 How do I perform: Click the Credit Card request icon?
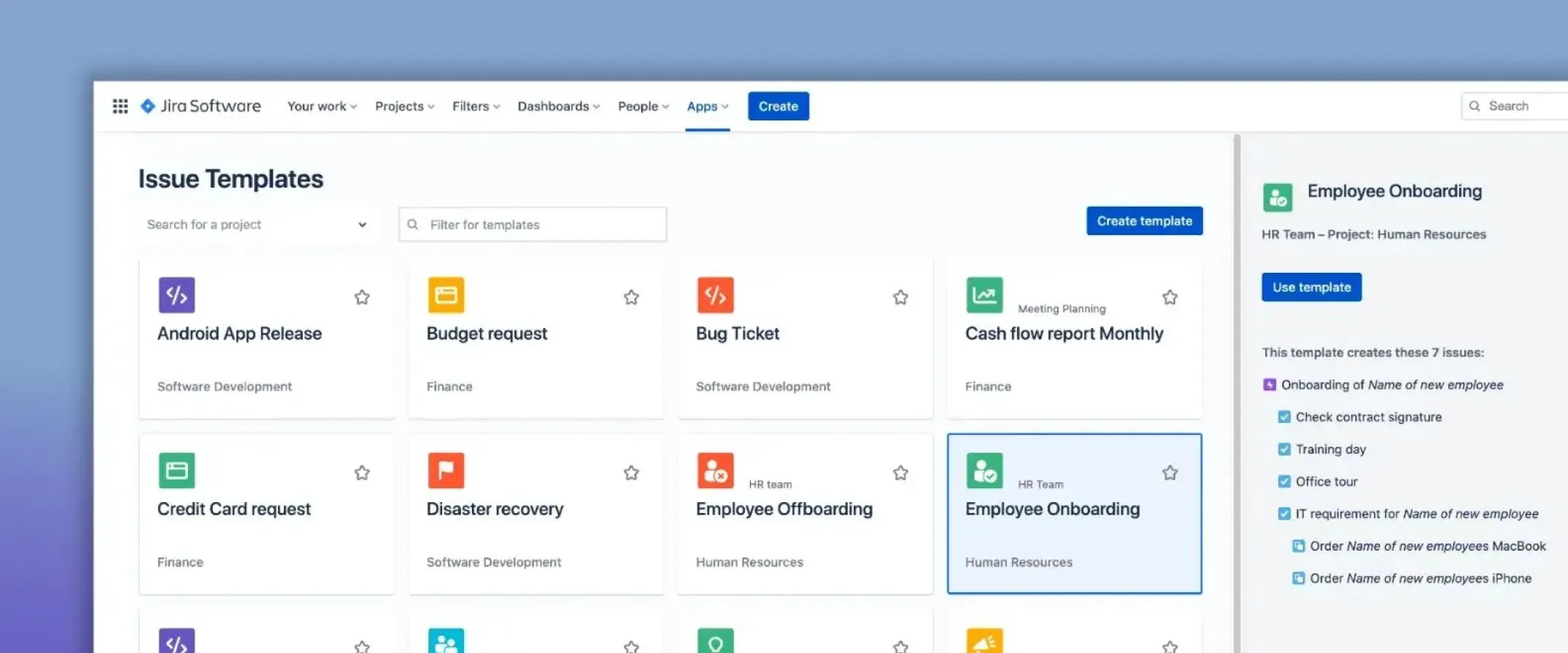175,470
